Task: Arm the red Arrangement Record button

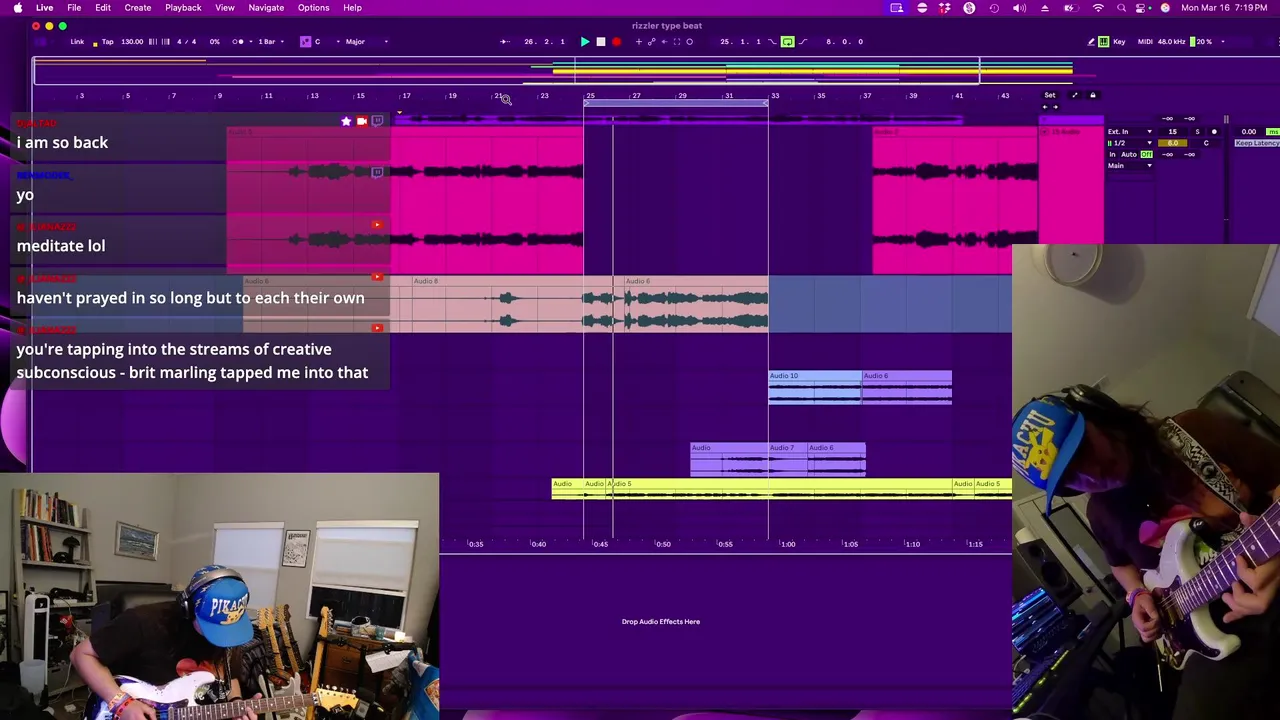Action: point(617,41)
